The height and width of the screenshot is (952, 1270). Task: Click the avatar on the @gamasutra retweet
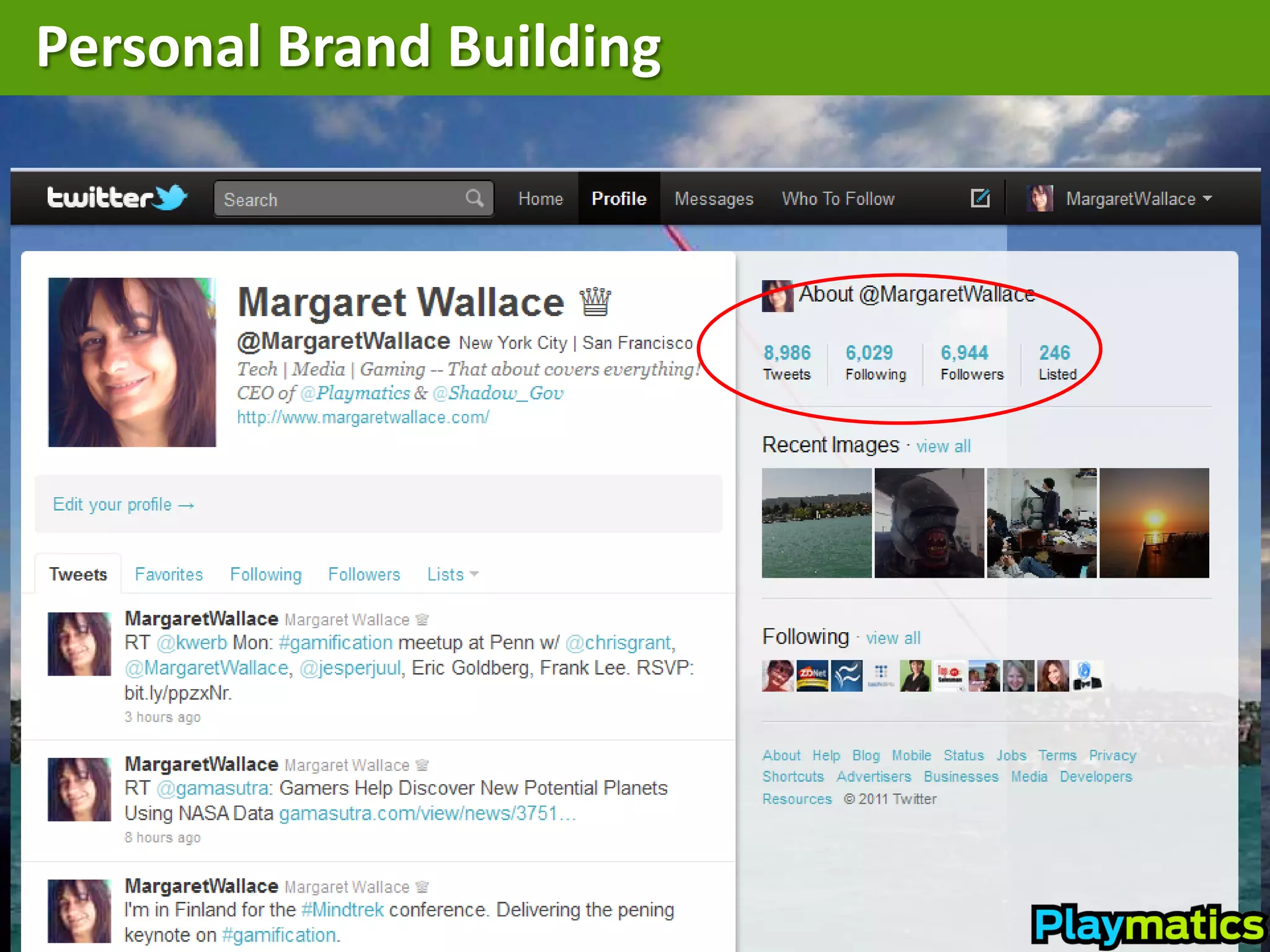[x=79, y=790]
